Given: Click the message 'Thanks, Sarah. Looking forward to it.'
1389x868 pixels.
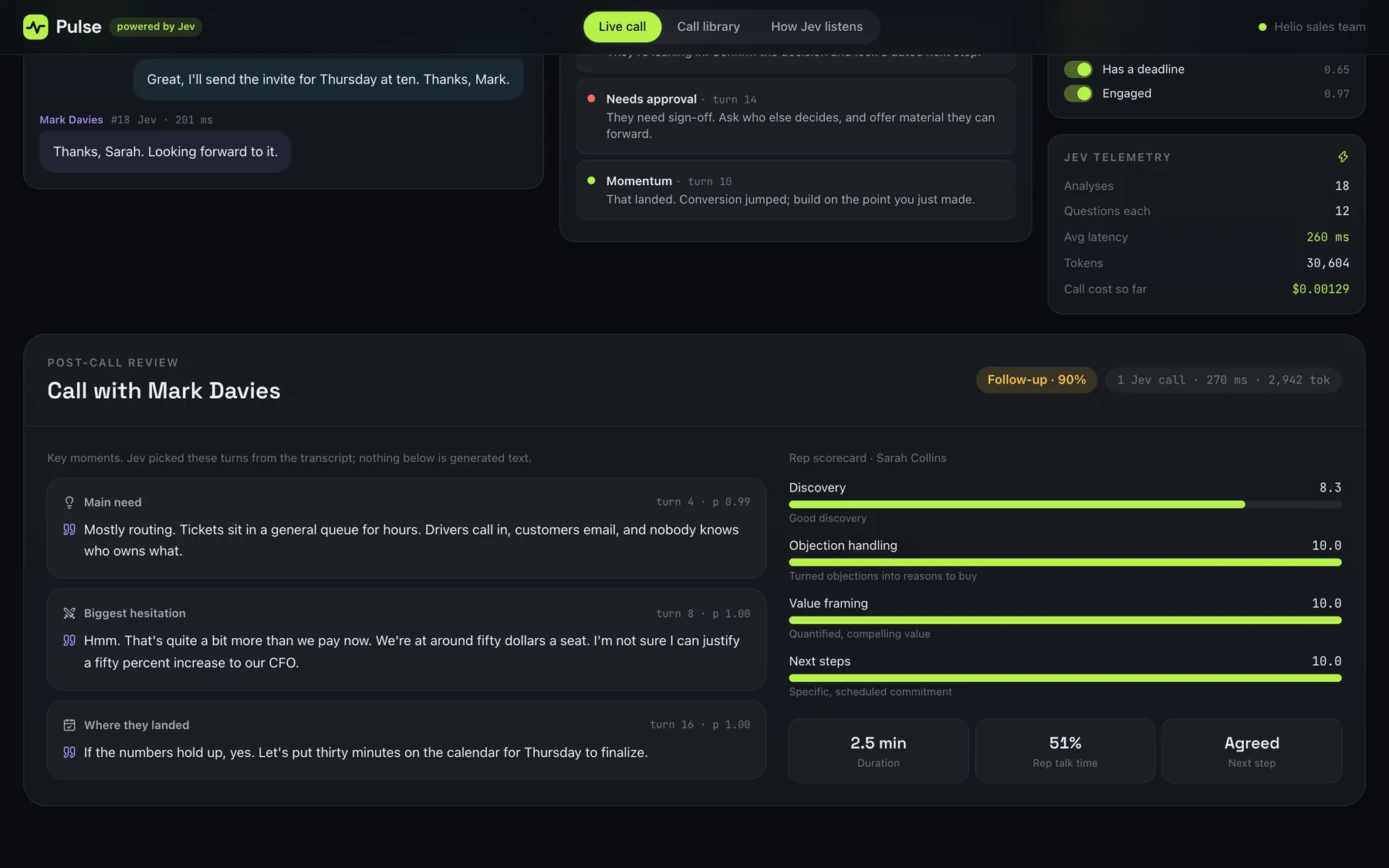Looking at the screenshot, I should tap(165, 152).
